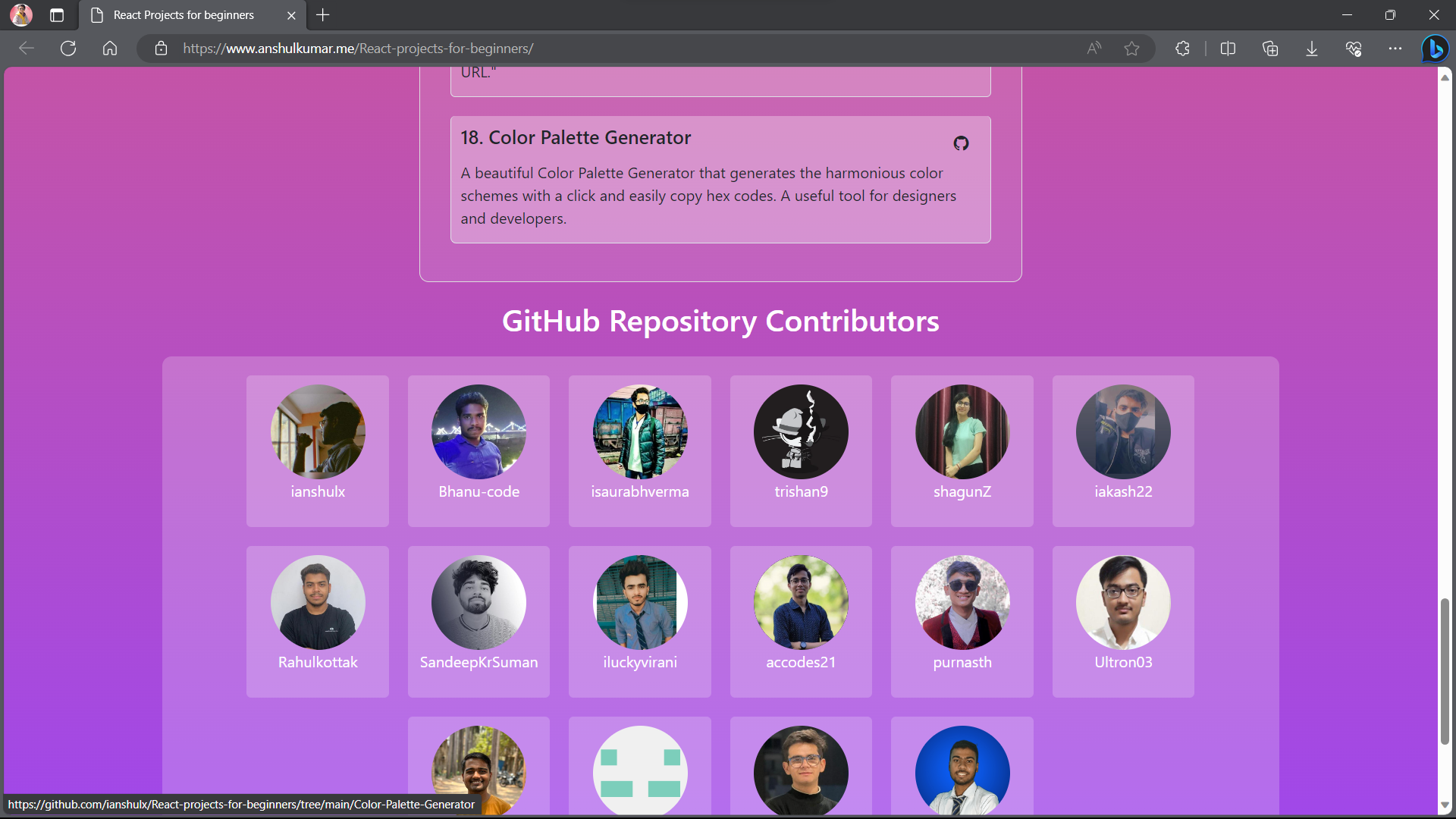Open GitHub icon for Color Palette Generator
The width and height of the screenshot is (1456, 819).
(961, 143)
